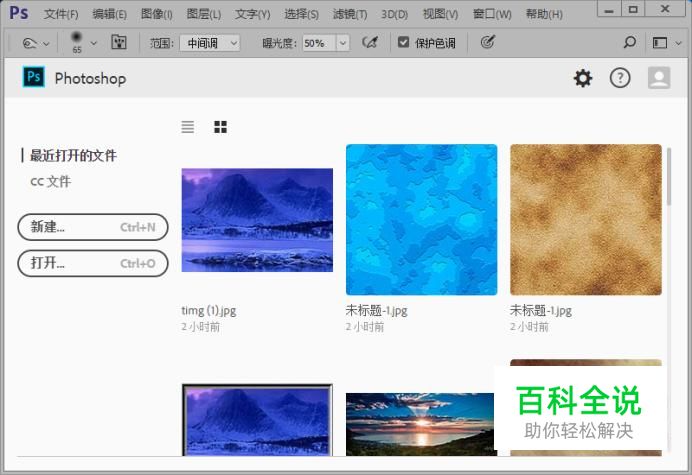
Task: Open the 滤镜(T) menu
Action: [350, 14]
